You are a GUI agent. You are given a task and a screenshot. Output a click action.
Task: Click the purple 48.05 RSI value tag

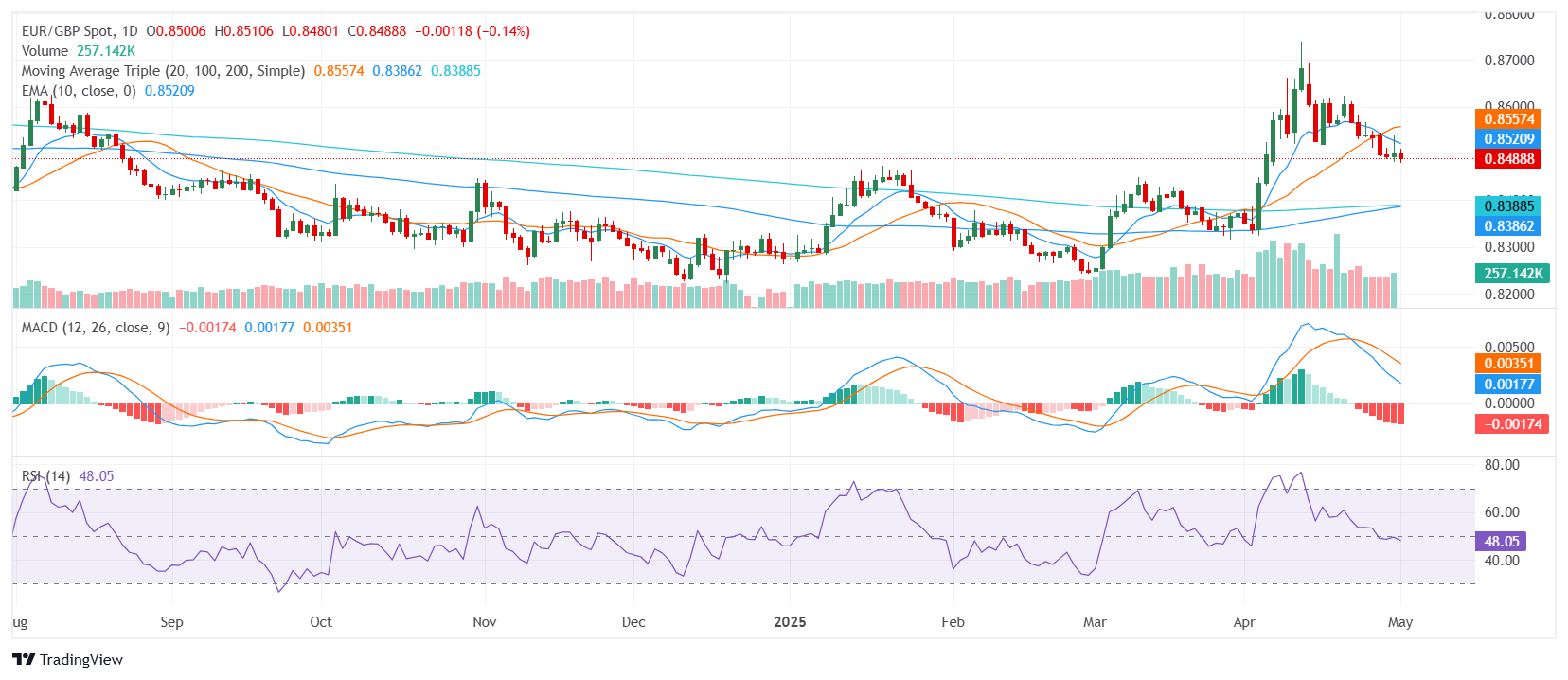[1501, 542]
